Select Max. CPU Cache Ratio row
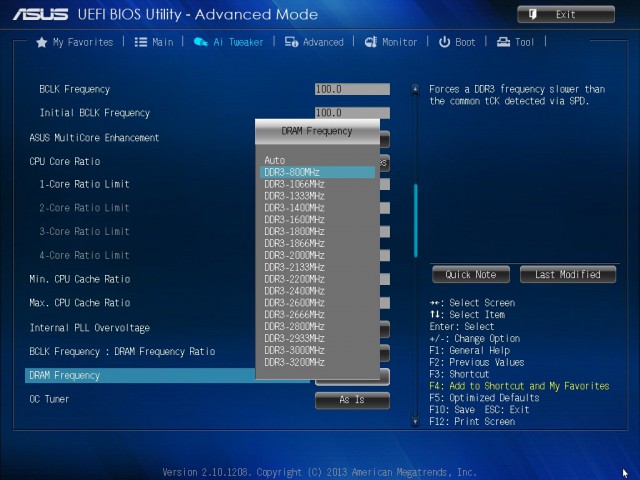640x480 pixels. [80, 303]
